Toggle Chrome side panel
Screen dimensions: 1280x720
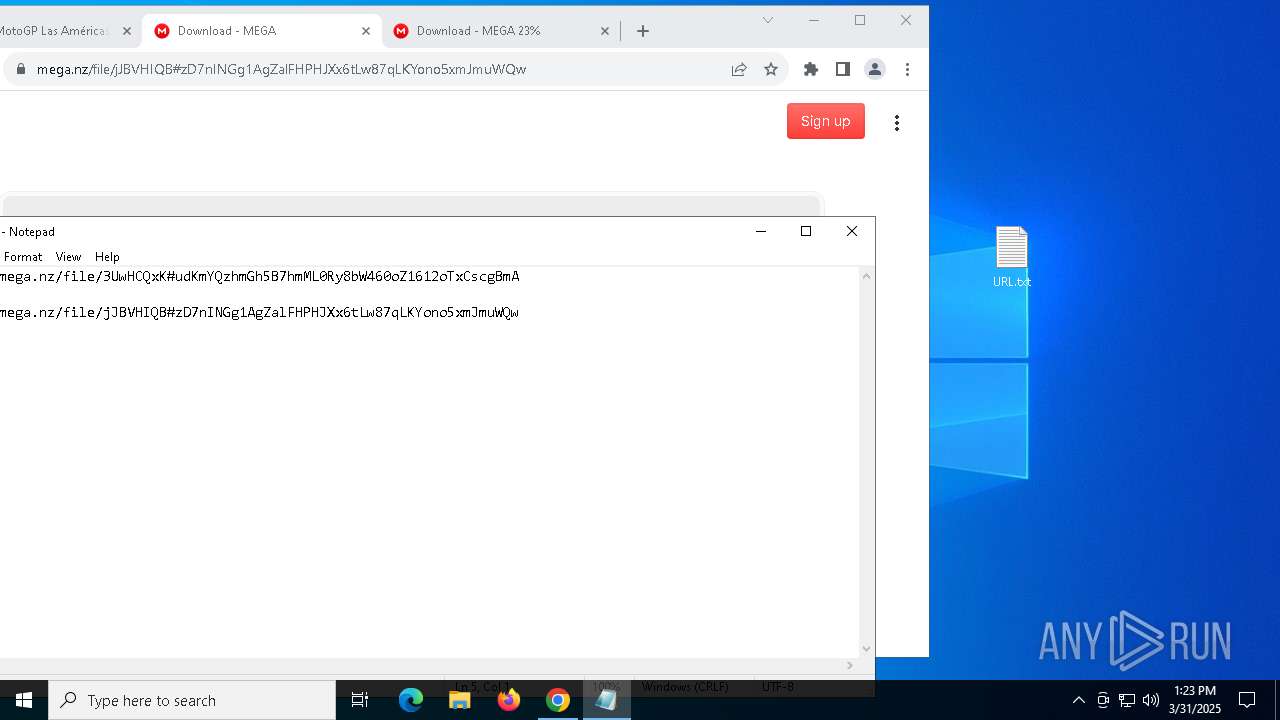tap(843, 69)
